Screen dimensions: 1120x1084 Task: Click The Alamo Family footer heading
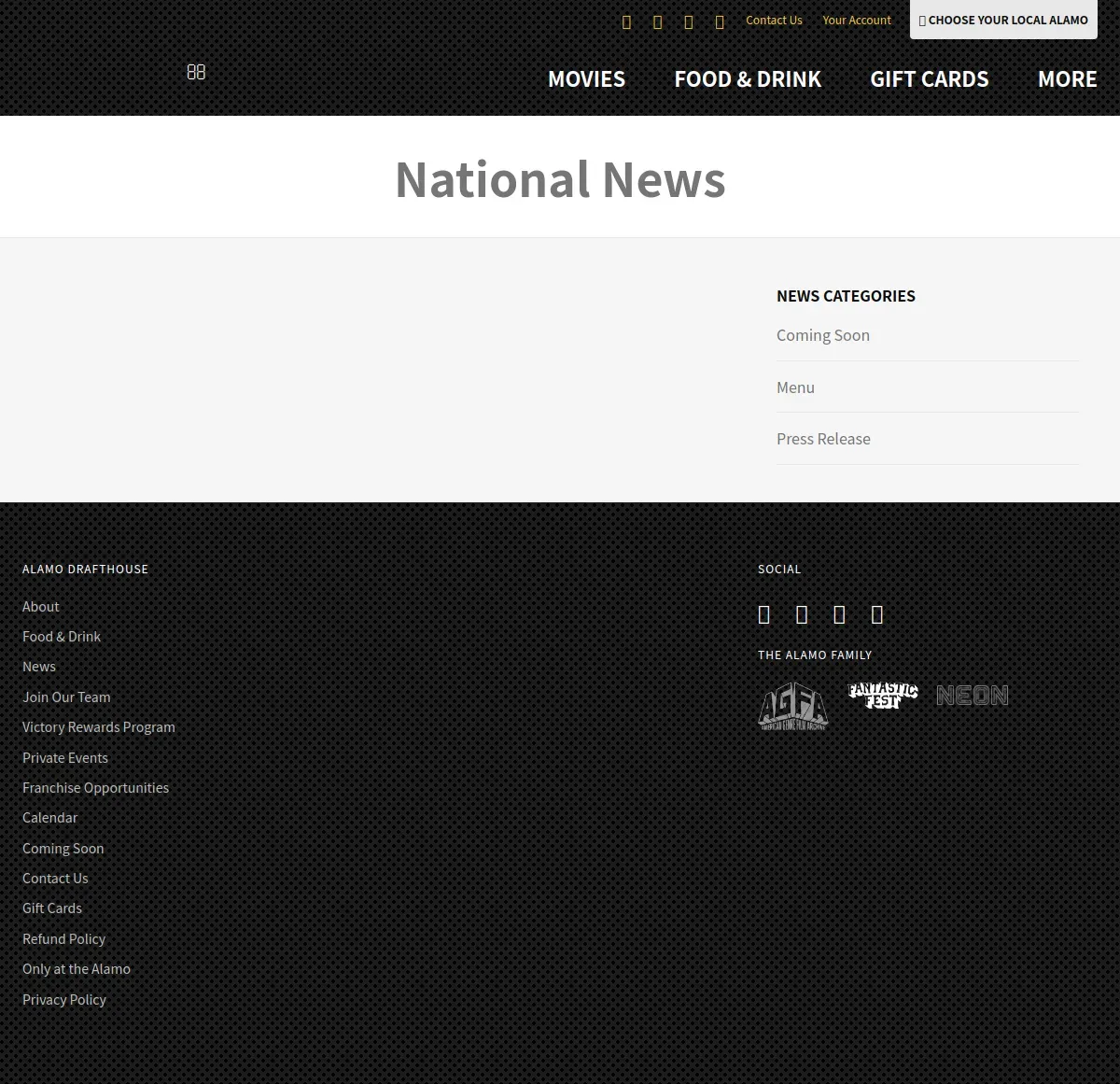[815, 655]
